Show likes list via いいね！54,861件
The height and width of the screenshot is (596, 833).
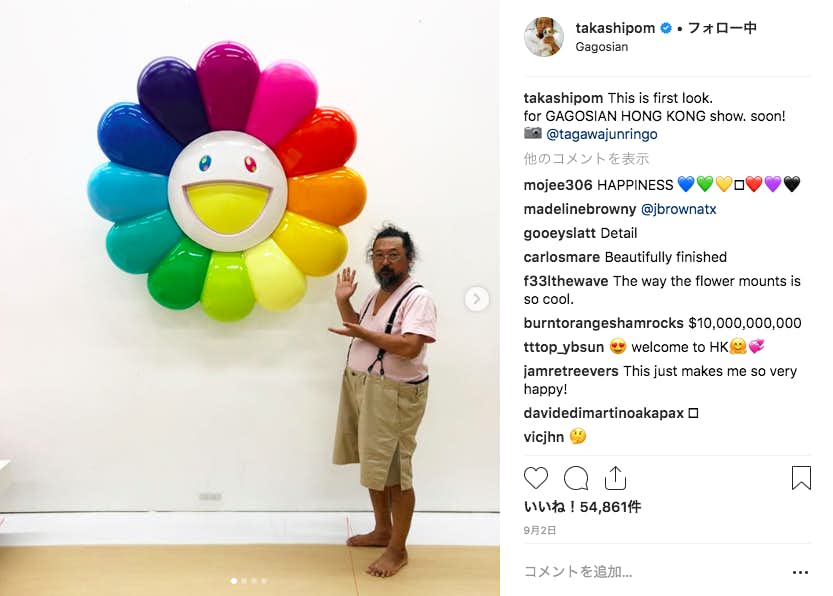pyautogui.click(x=582, y=507)
